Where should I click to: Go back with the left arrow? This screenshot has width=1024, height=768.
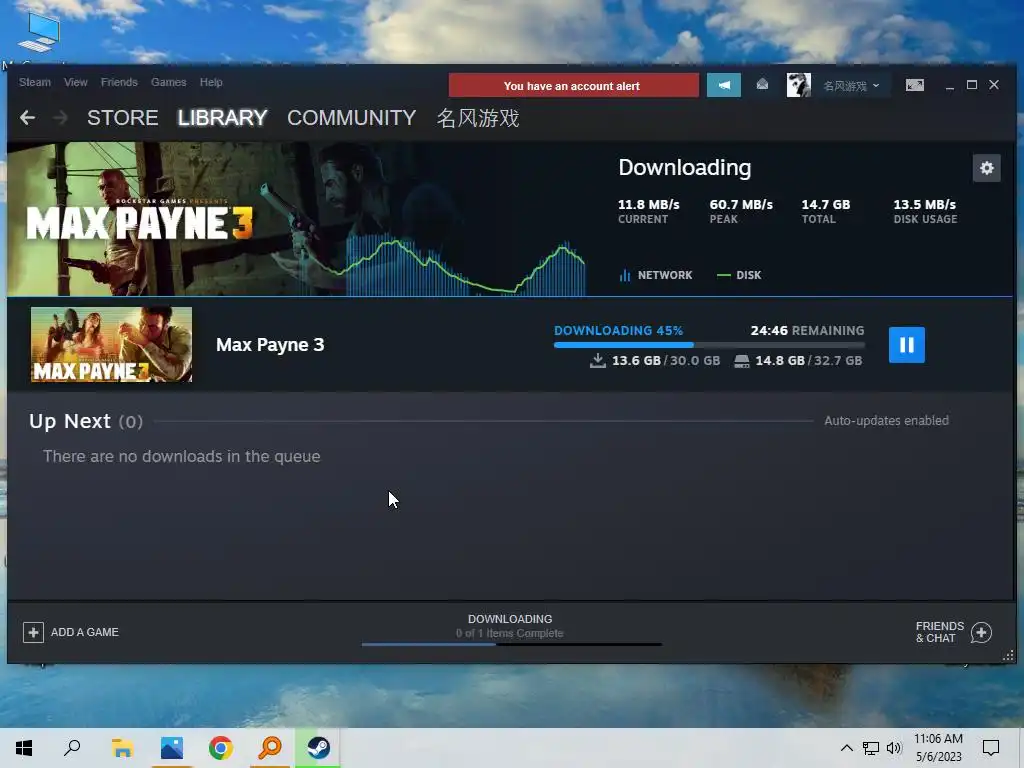pos(27,118)
